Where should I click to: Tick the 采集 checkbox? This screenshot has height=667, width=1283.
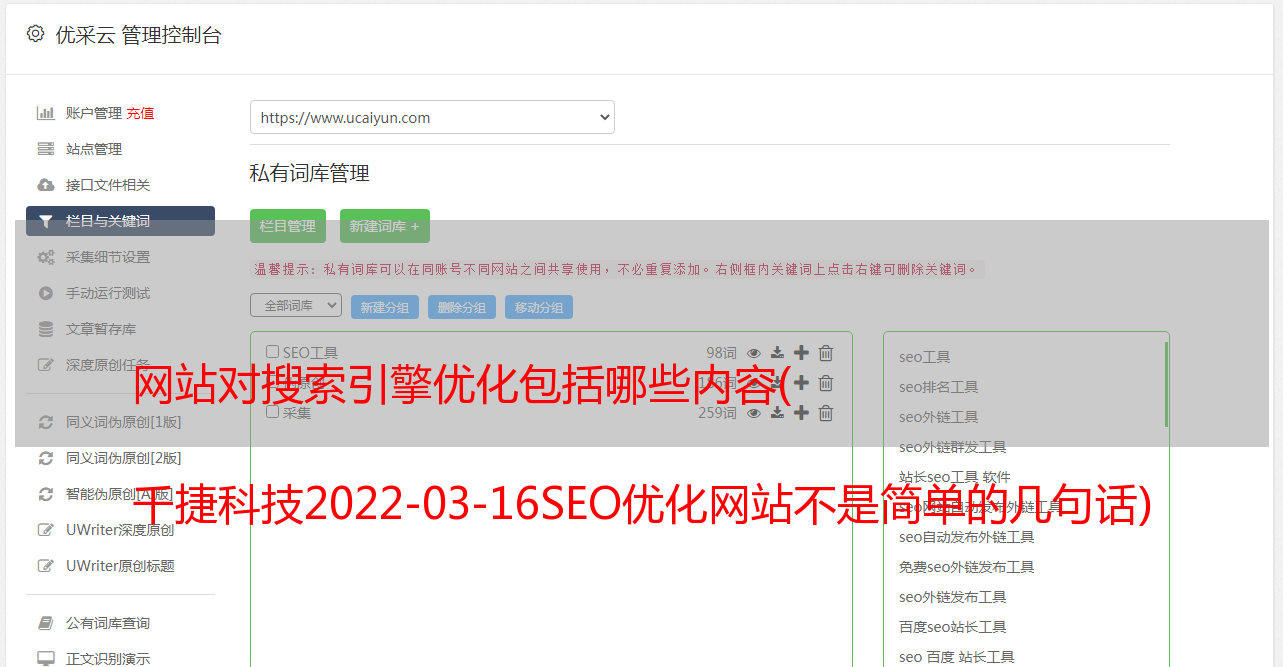click(x=272, y=412)
